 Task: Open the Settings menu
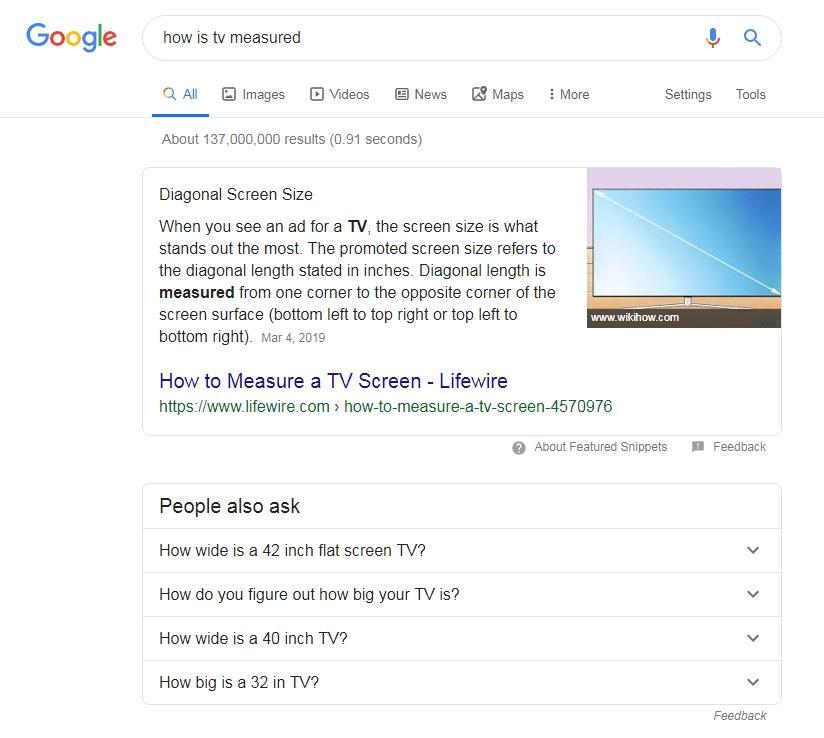click(x=688, y=95)
